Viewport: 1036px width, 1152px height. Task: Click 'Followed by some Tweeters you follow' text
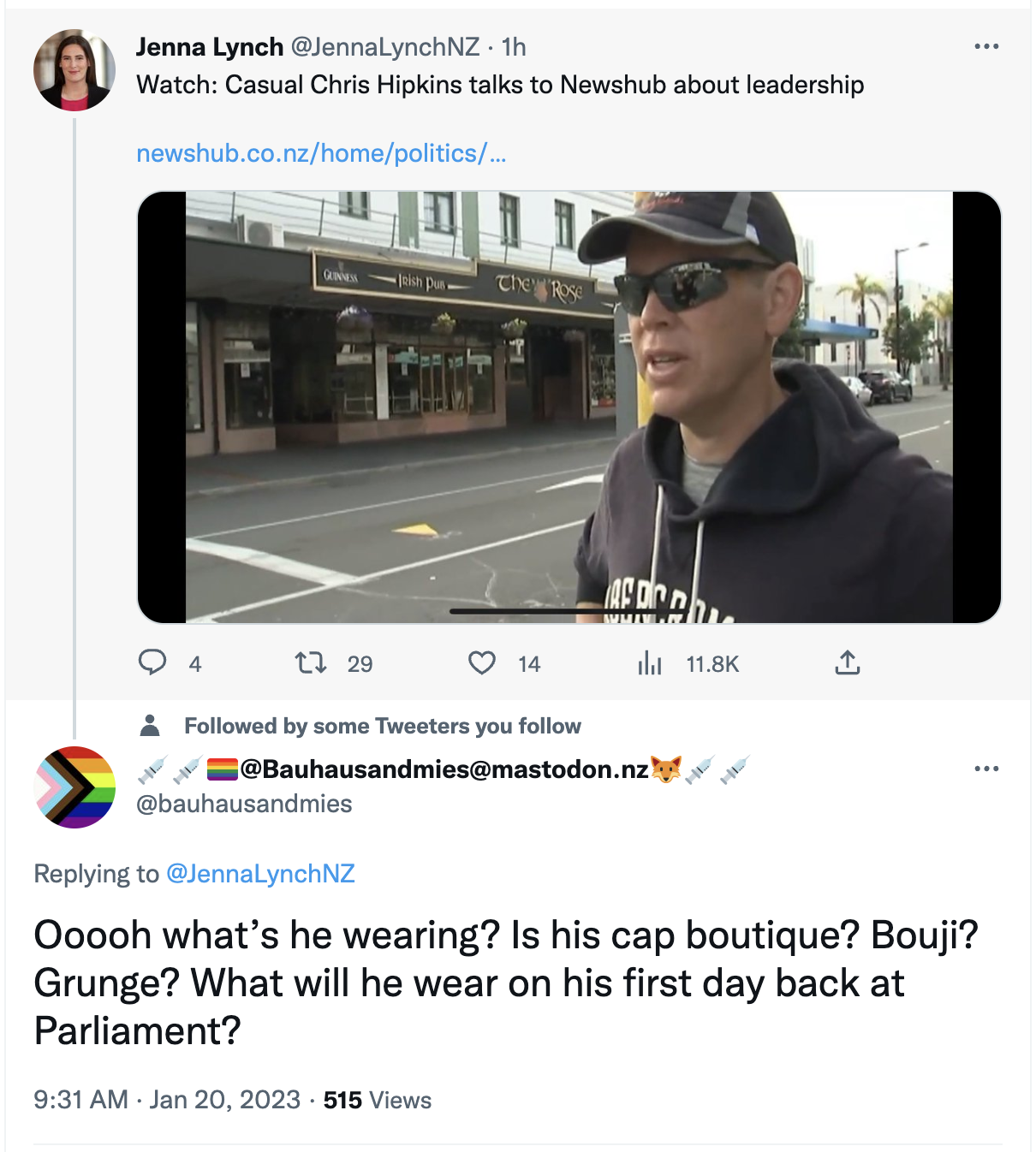point(383,726)
